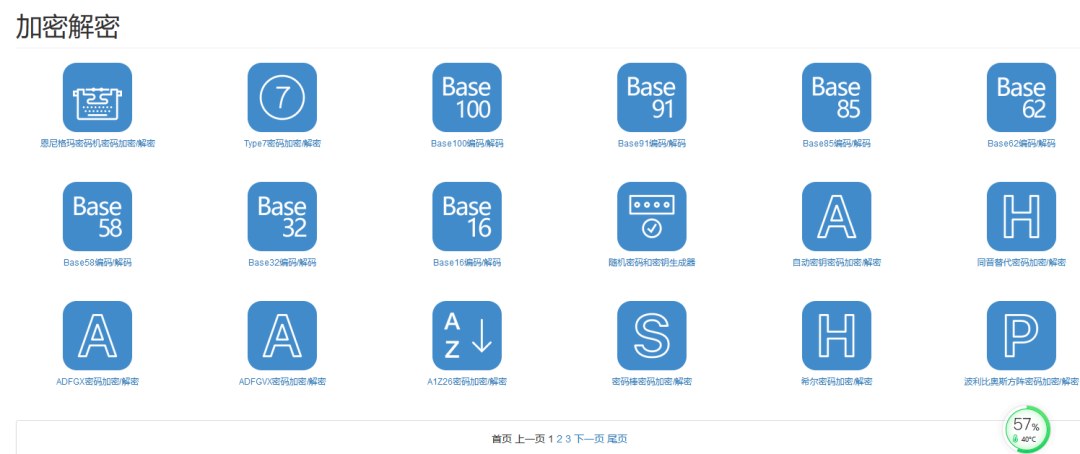Open 密码棒密码加密/解密 link
The image size is (1080, 454).
pos(652,382)
